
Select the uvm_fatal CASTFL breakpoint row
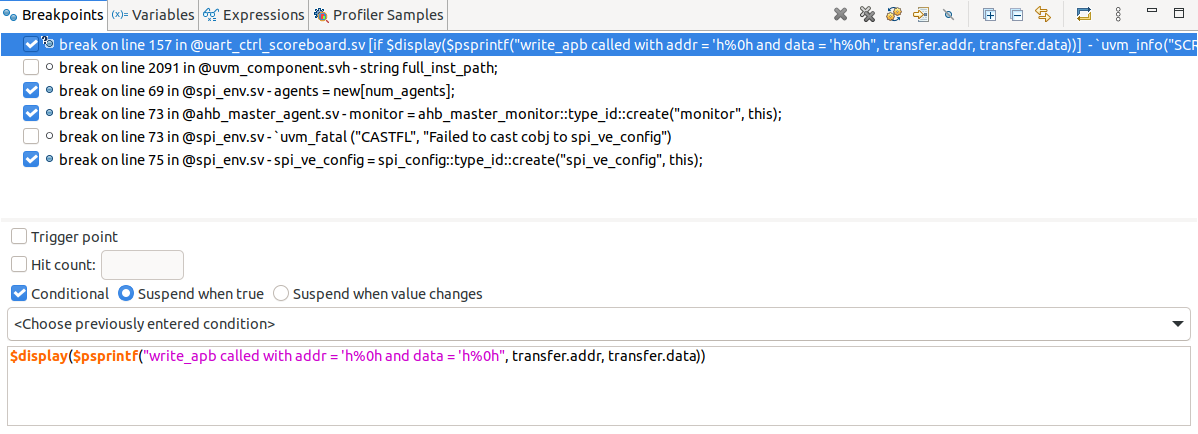[599, 136]
